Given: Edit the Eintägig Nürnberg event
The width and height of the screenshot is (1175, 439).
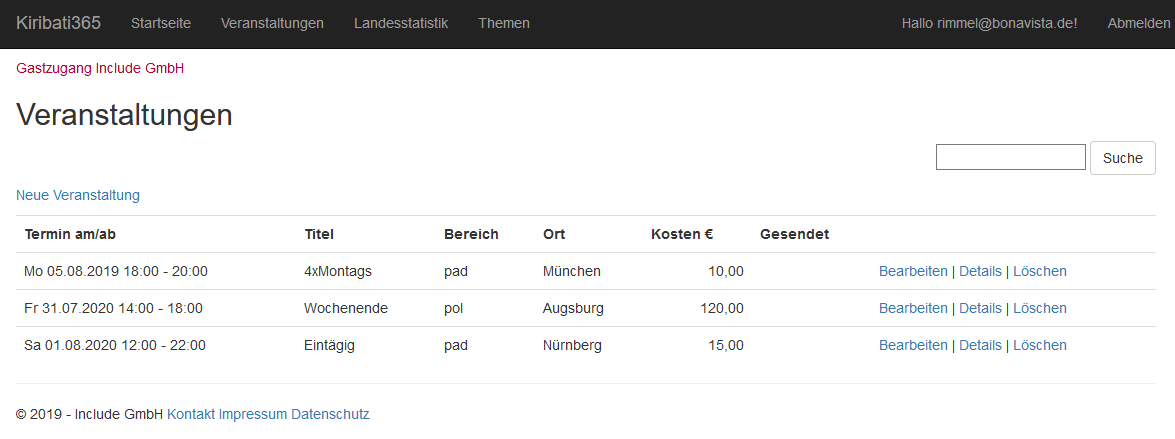Looking at the screenshot, I should 913,345.
